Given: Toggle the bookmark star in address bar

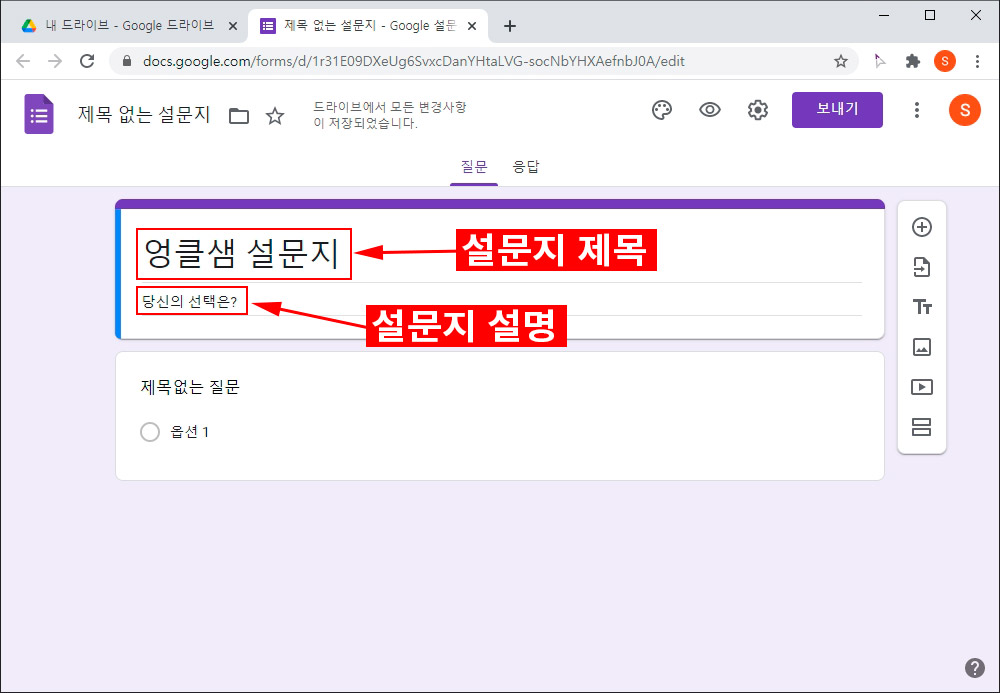Looking at the screenshot, I should 840,61.
